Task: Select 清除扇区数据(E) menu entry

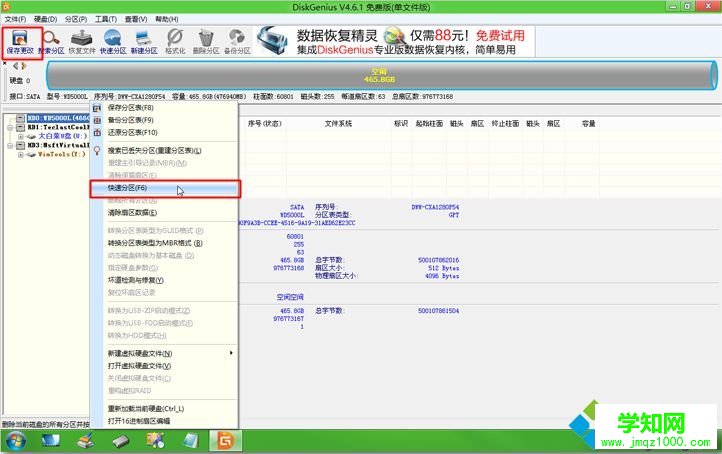Action: (x=164, y=213)
